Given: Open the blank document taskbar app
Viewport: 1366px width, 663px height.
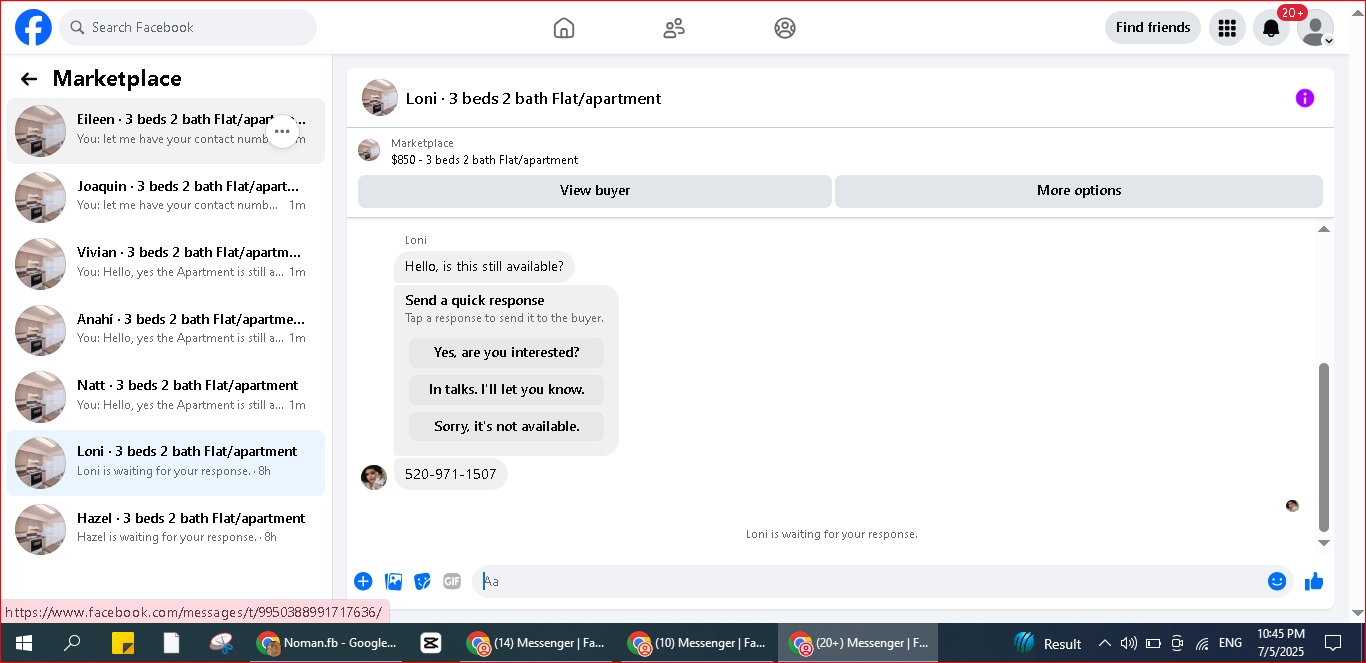Looking at the screenshot, I should (172, 643).
